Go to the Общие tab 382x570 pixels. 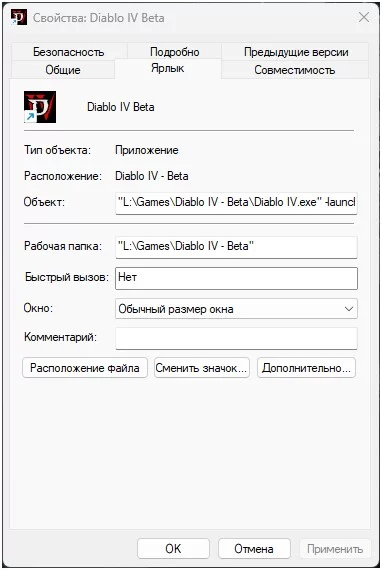[x=63, y=69]
